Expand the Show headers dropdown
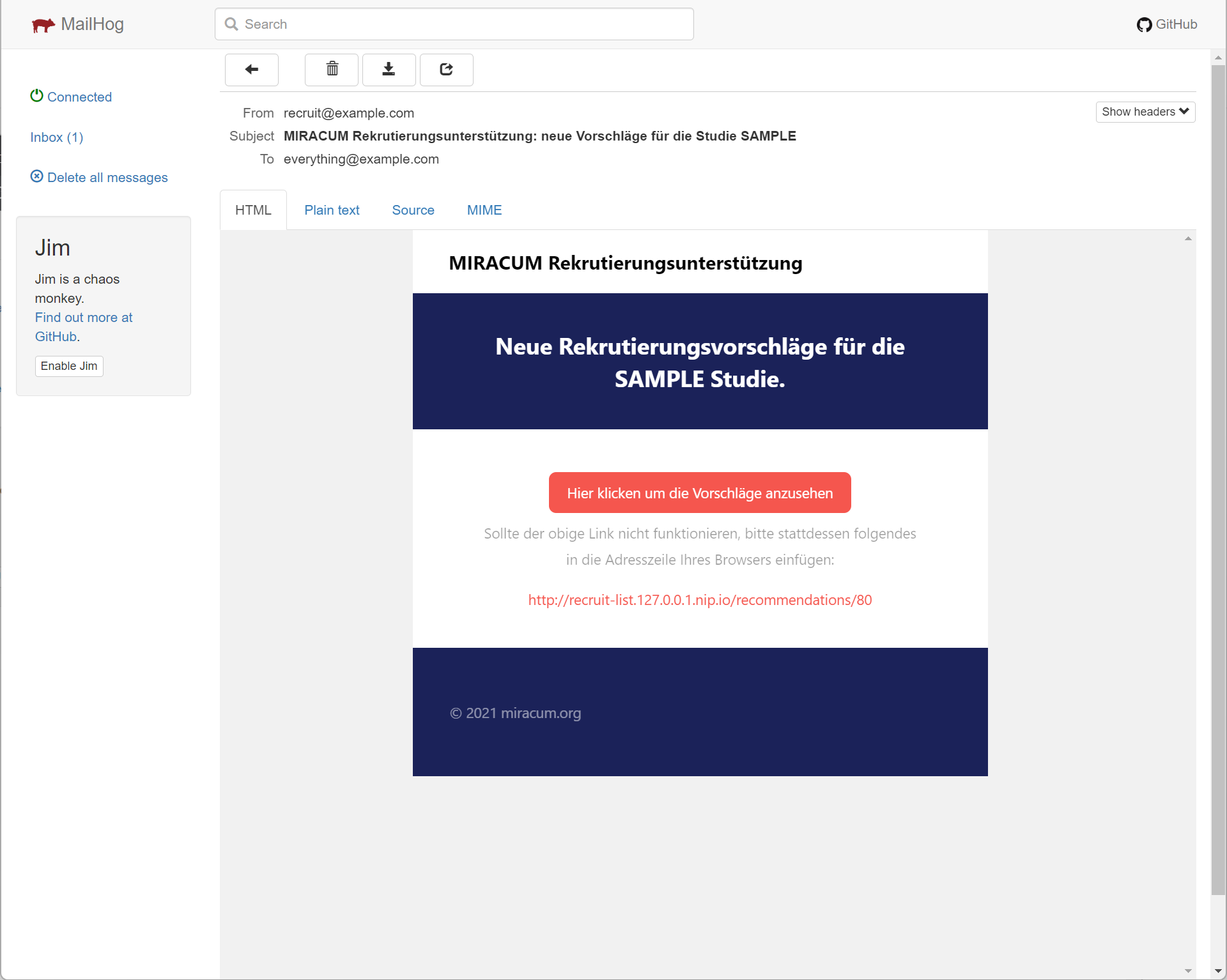 (x=1145, y=112)
